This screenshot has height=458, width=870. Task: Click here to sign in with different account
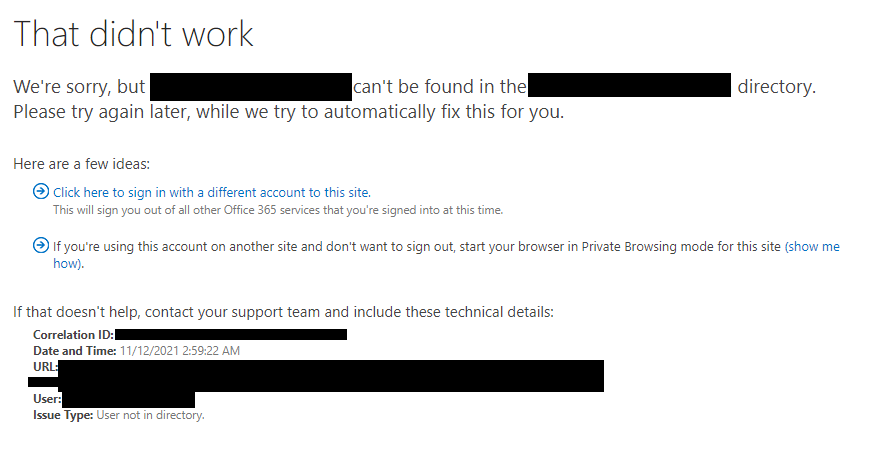212,193
